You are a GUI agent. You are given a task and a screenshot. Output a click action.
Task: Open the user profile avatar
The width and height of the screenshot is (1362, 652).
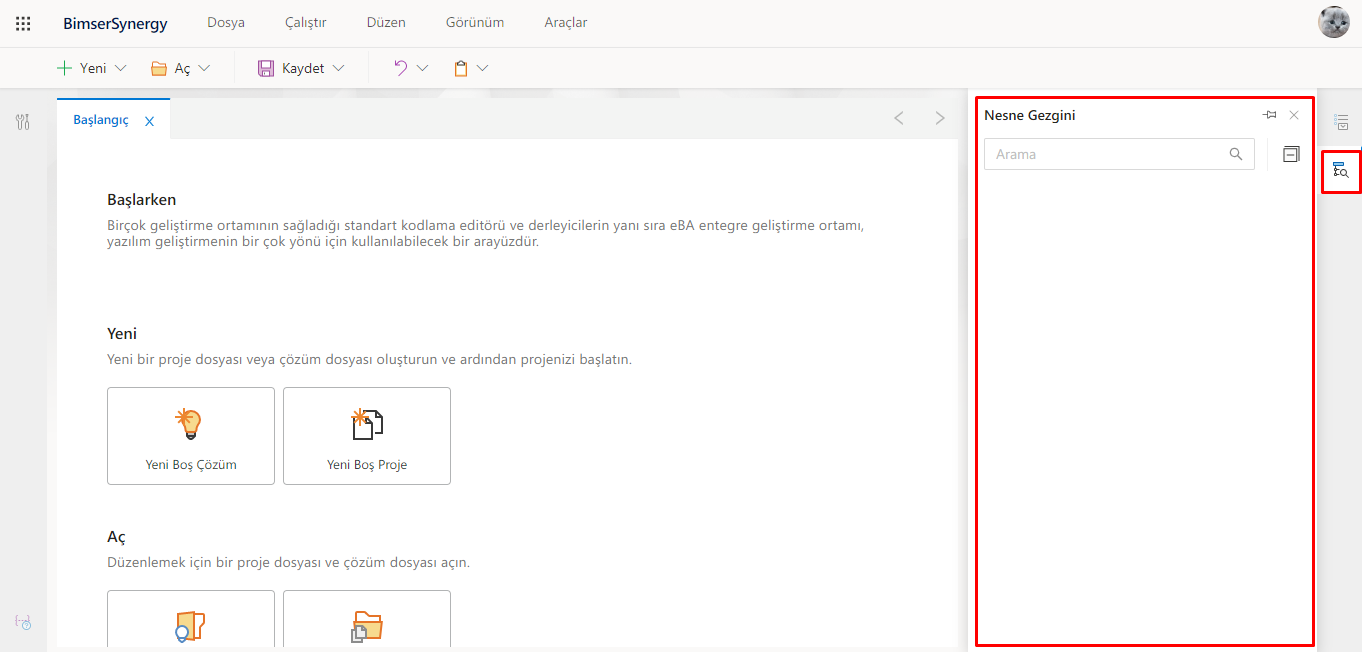click(x=1334, y=22)
